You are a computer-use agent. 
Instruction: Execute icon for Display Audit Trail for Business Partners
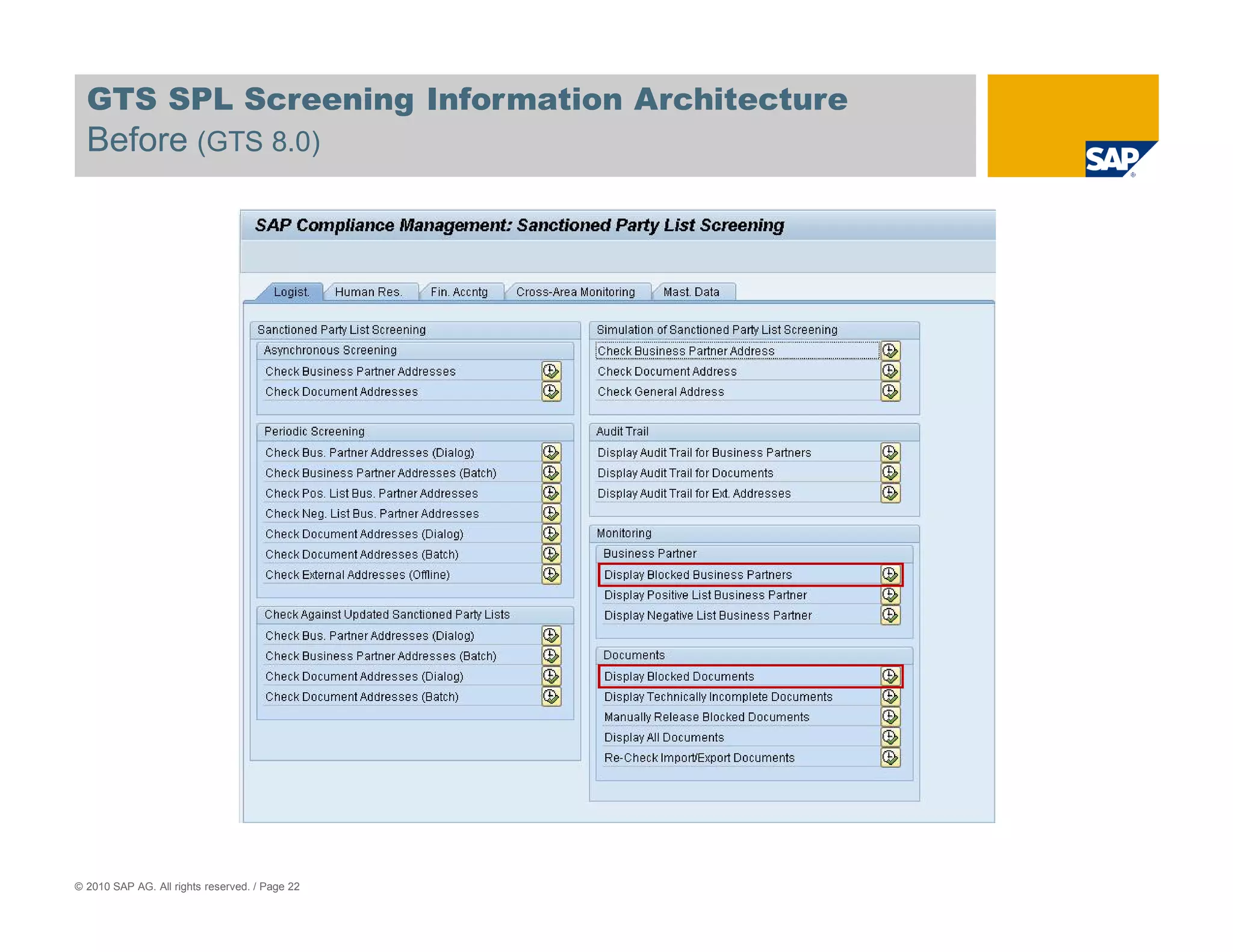[890, 453]
